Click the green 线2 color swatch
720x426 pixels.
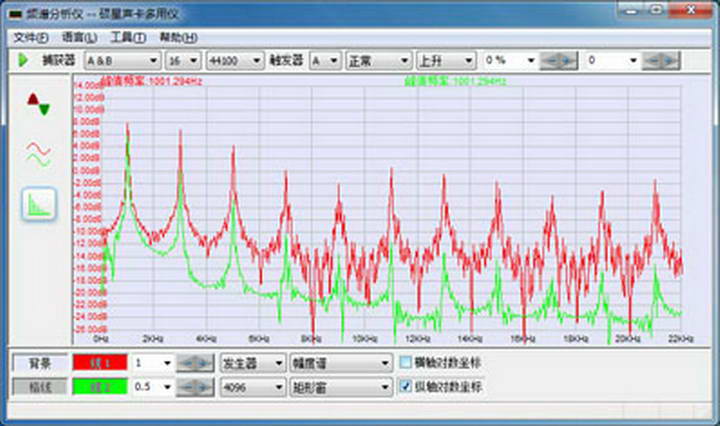[x=99, y=386]
